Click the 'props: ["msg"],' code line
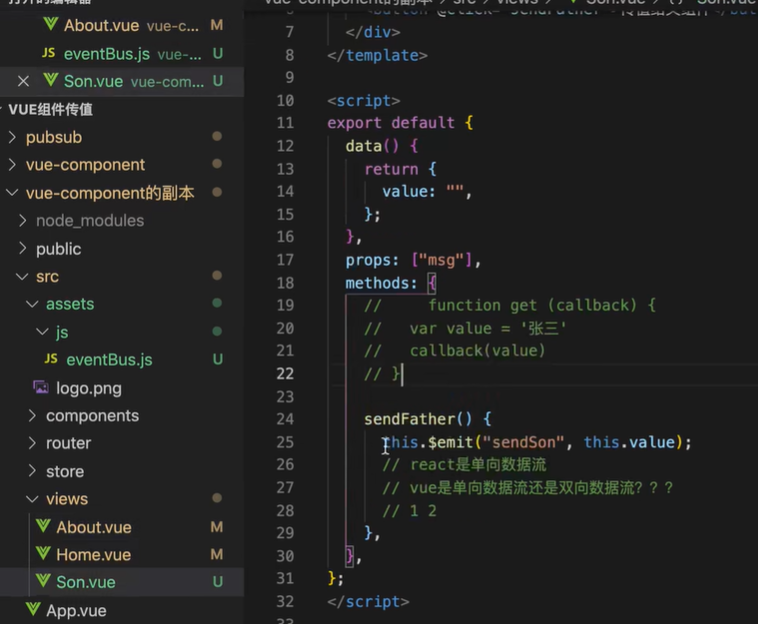Screen dimensions: 758x624 click(413, 261)
